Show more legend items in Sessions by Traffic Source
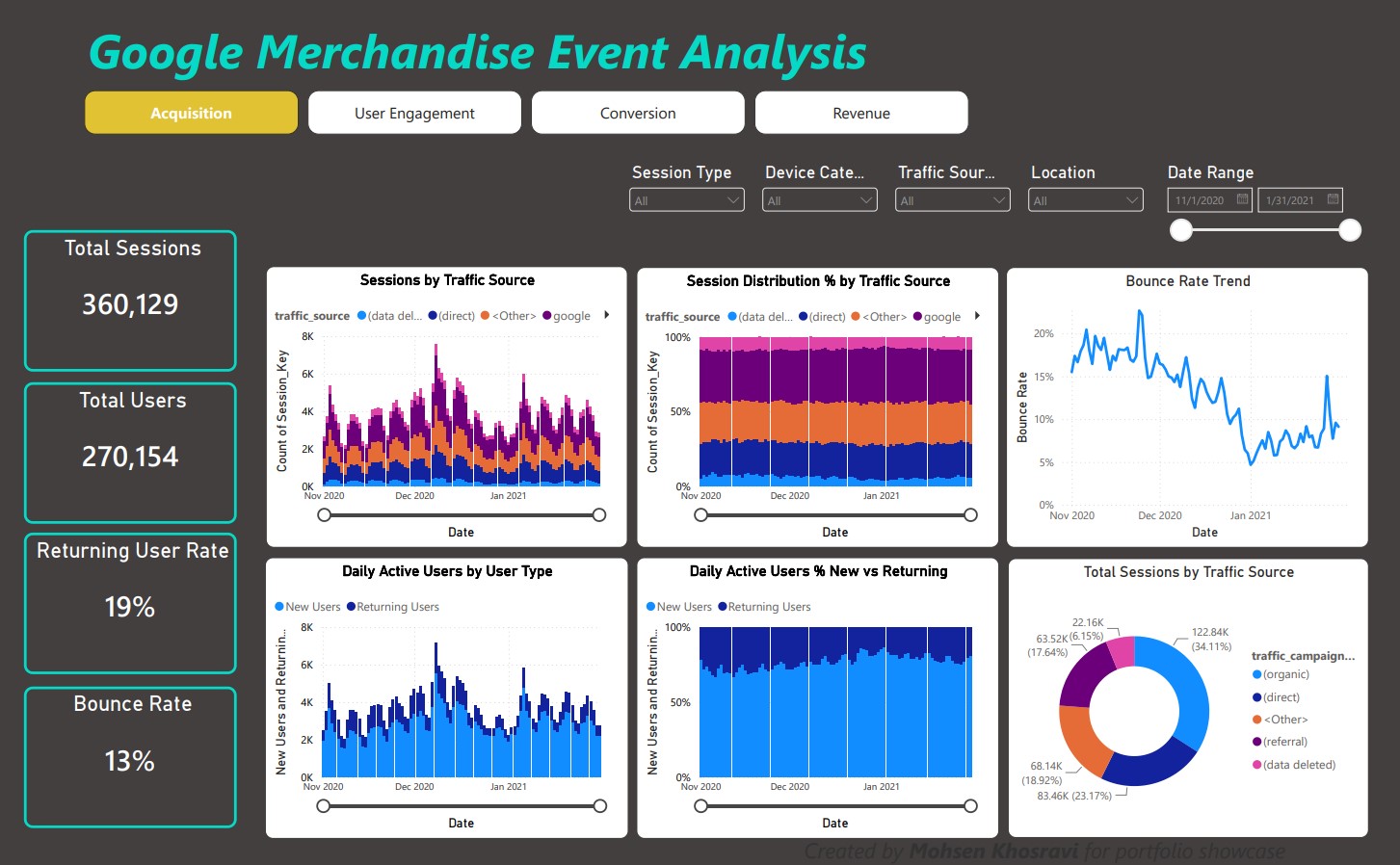Image resolution: width=1400 pixels, height=865 pixels. [x=606, y=315]
